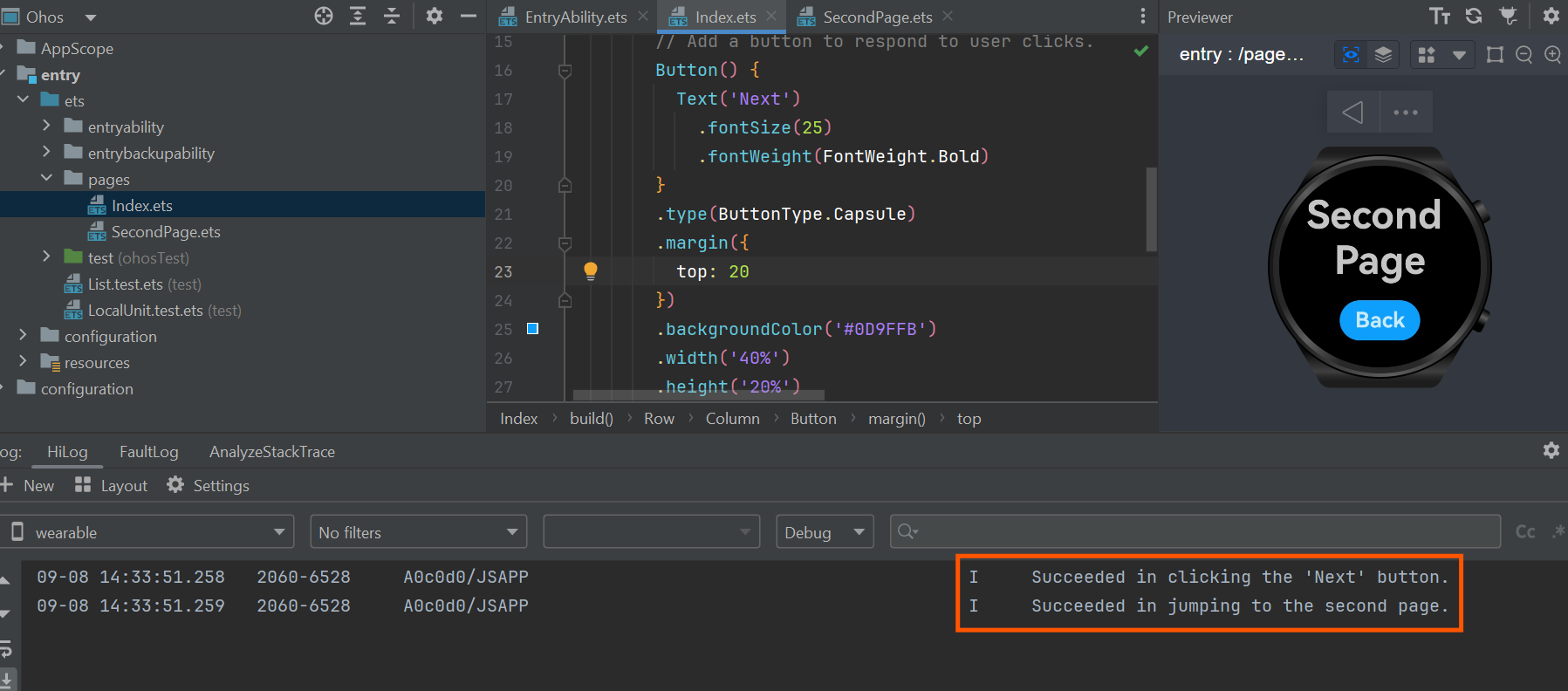Click the Column breadcrumb item
This screenshot has width=1568, height=691.
[x=733, y=419]
